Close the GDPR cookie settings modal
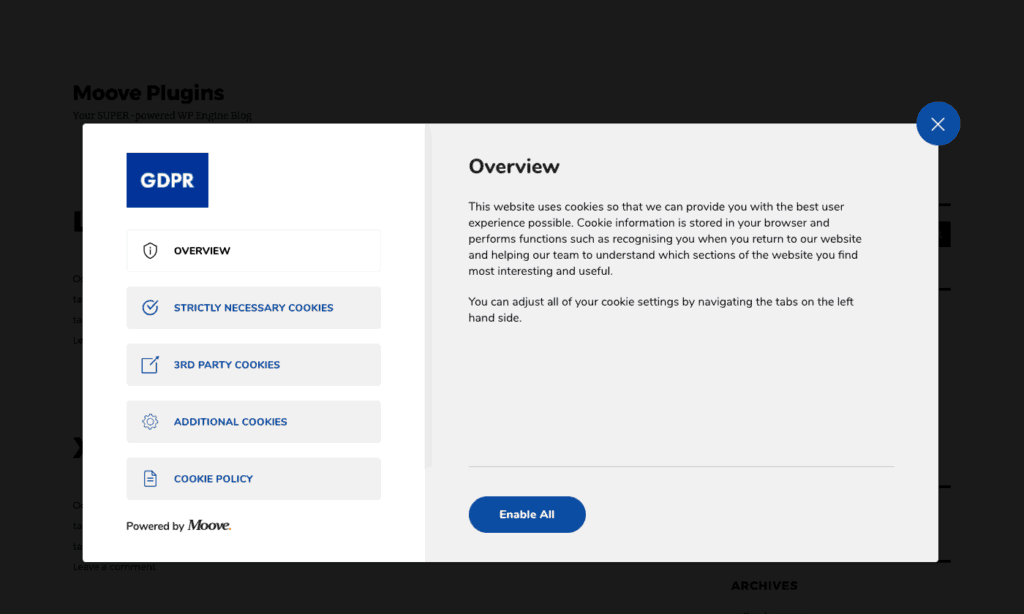This screenshot has height=614, width=1024. 938,124
